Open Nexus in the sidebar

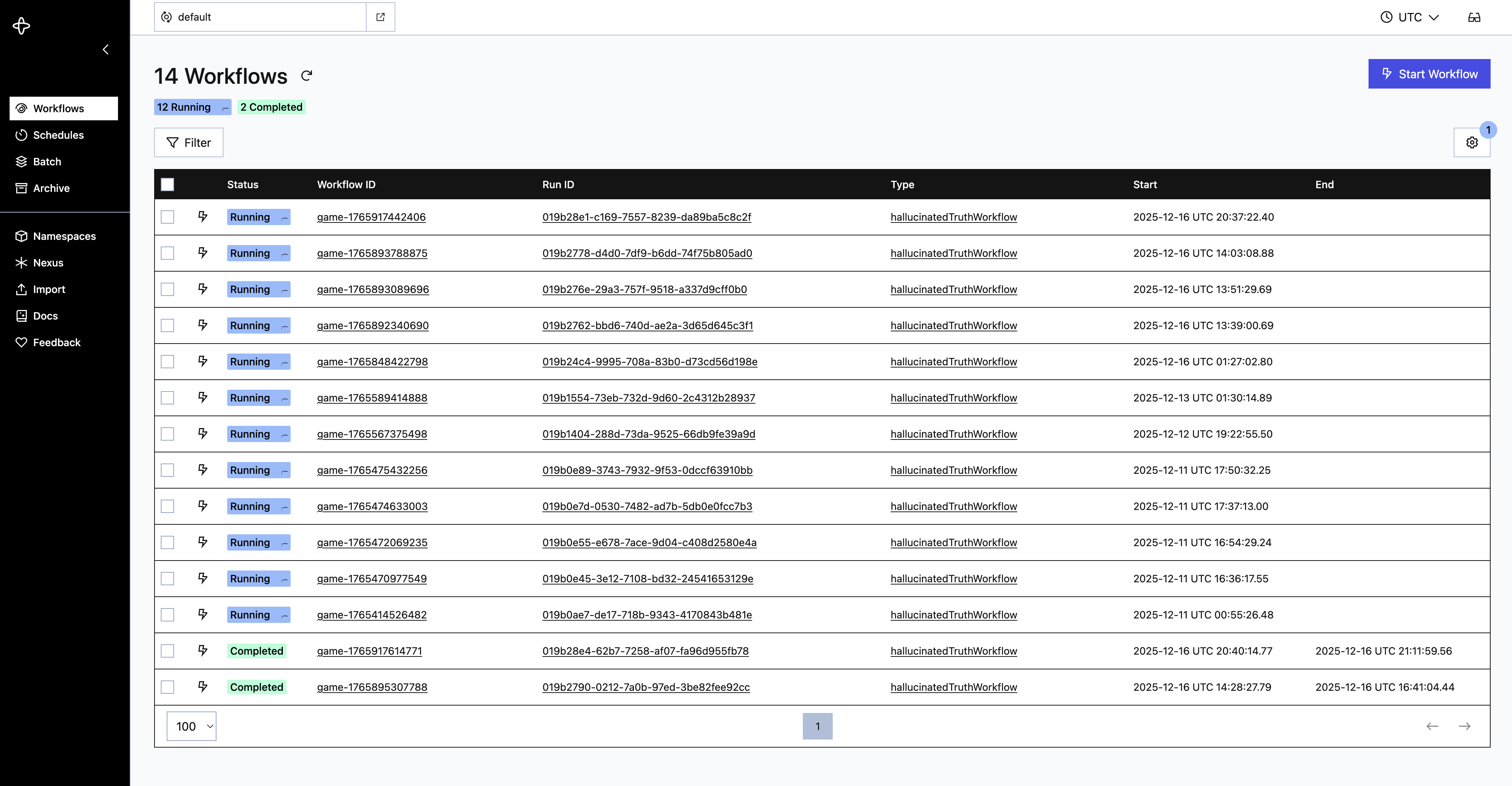63,263
